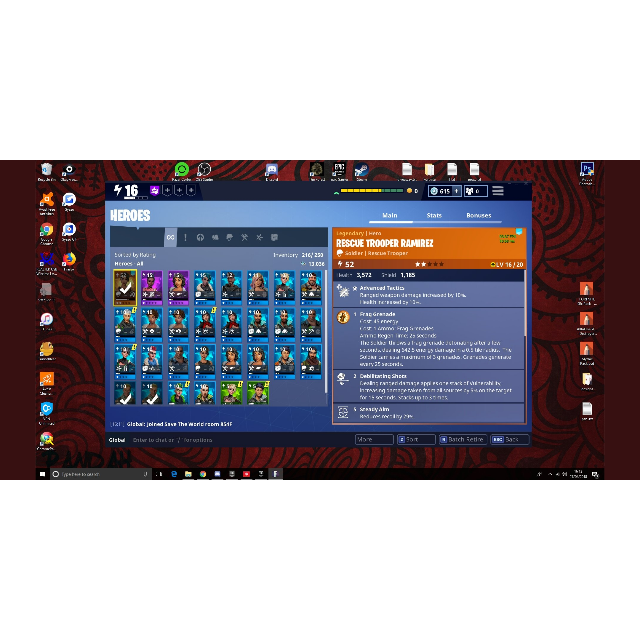Open the More options dropdown

coord(374,440)
